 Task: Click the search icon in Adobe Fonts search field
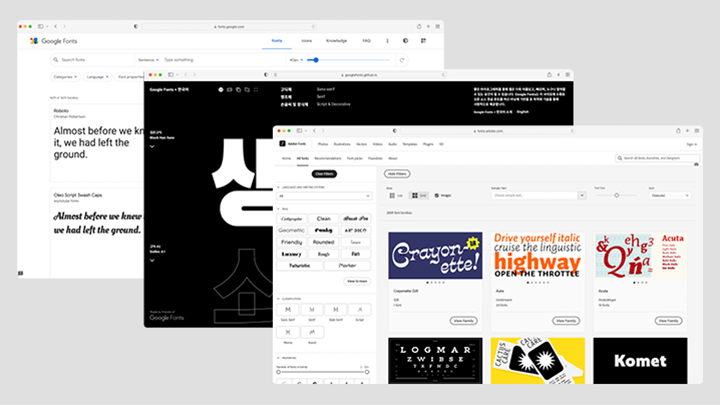(x=620, y=158)
